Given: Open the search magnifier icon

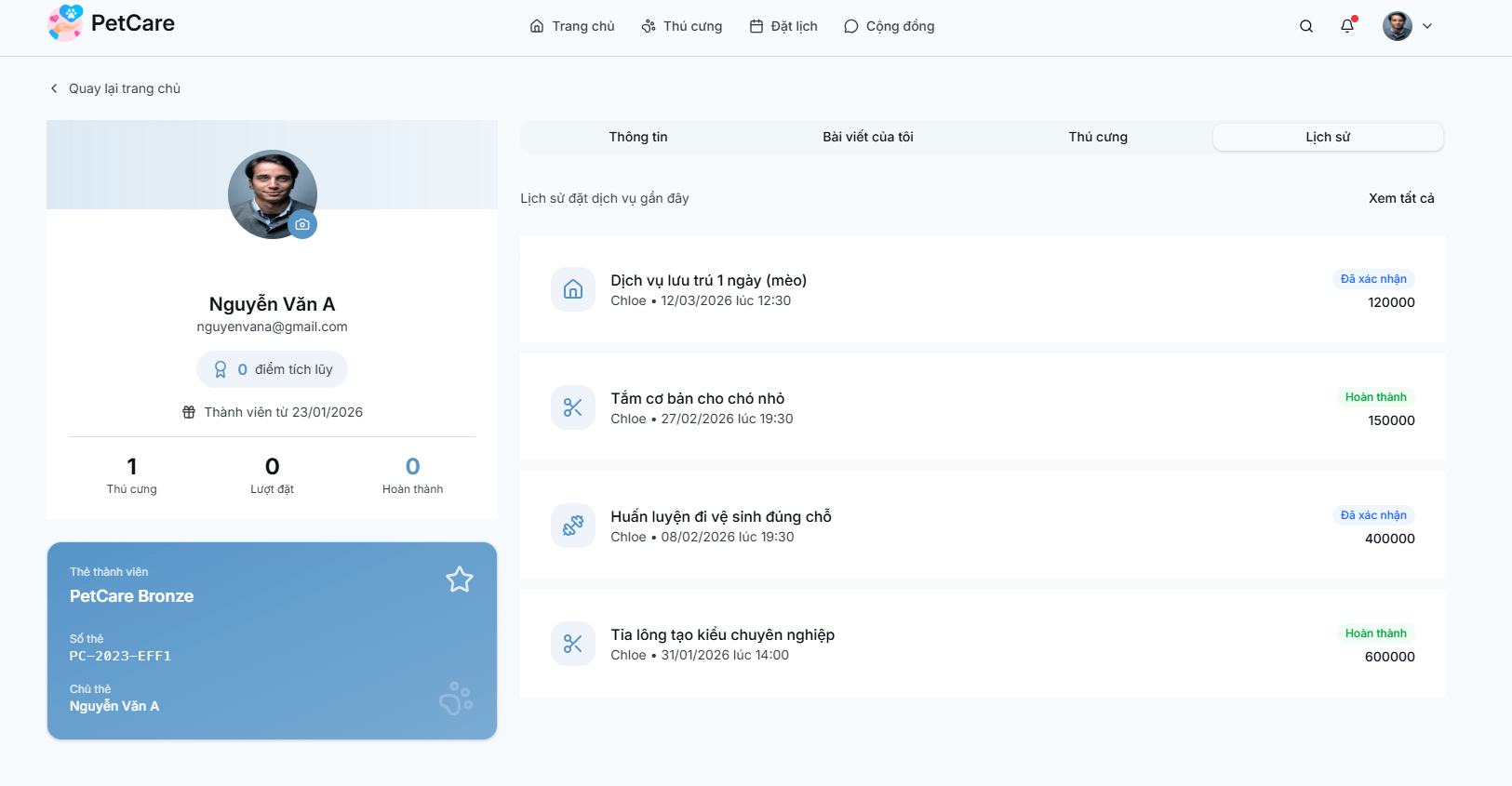Looking at the screenshot, I should coord(1306,26).
